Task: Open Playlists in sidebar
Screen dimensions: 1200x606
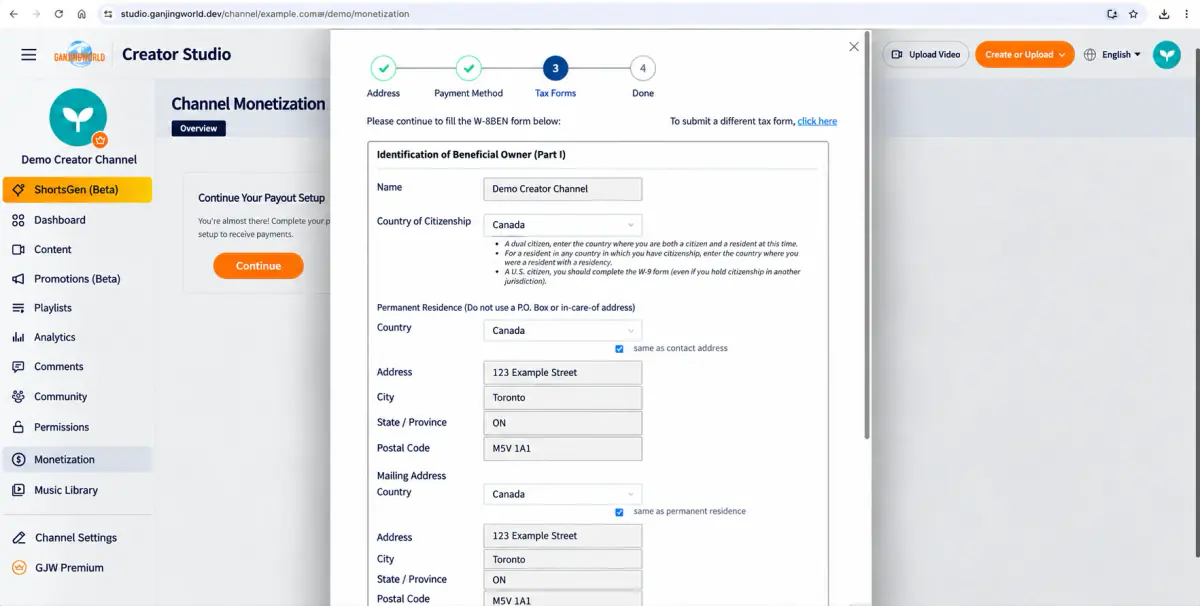Action: [77, 308]
